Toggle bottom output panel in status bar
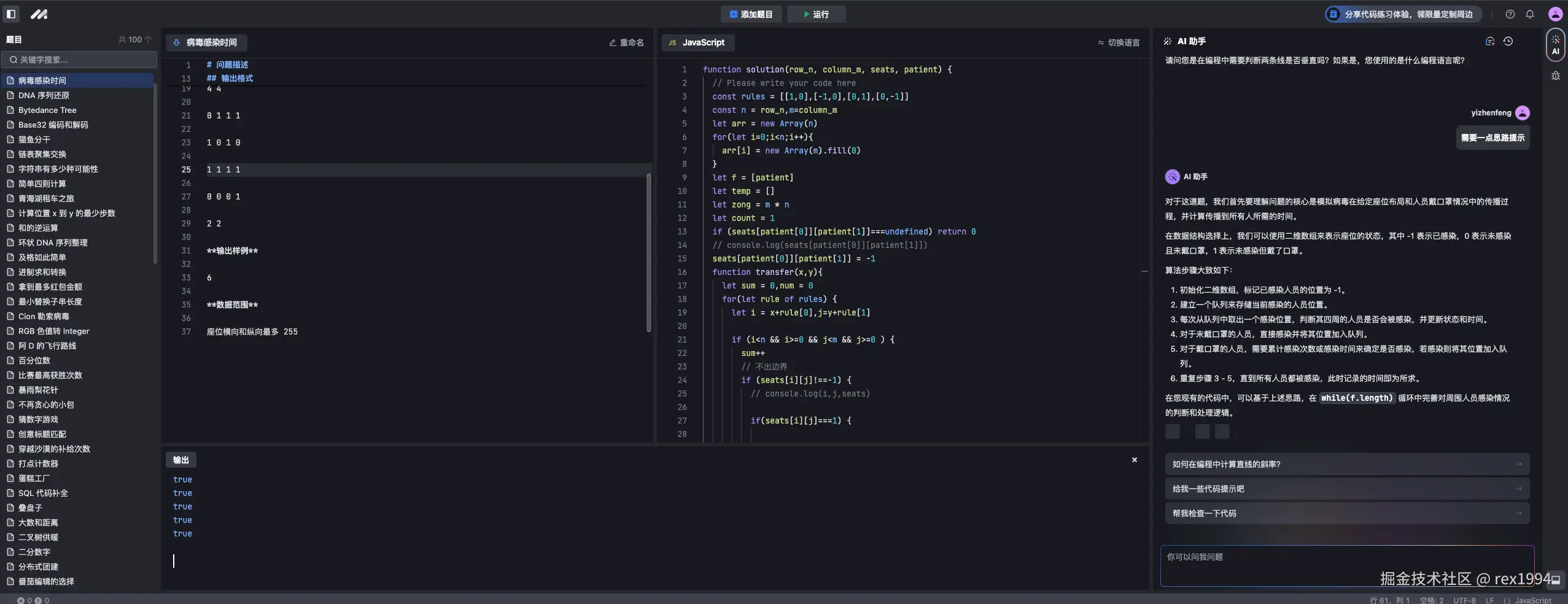The width and height of the screenshot is (1568, 604). point(1556,579)
